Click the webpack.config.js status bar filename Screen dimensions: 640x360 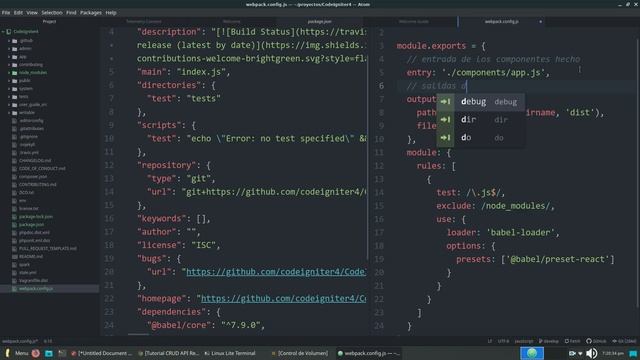point(20,341)
